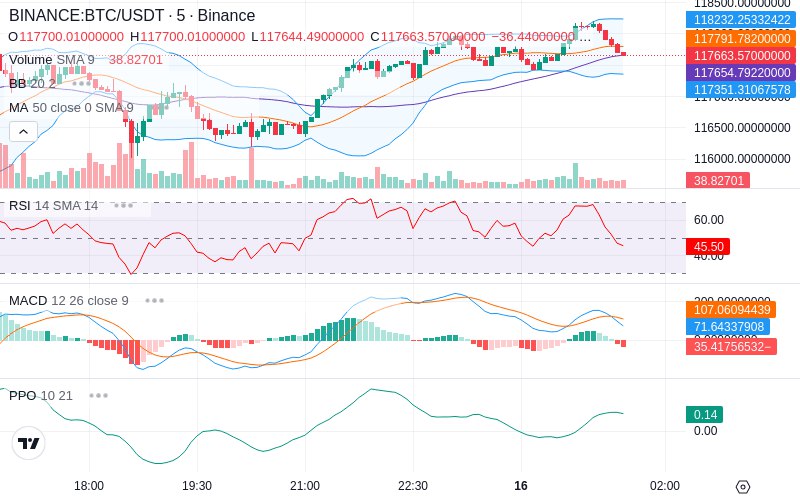Viewport: 800px width, 500px height.
Task: Click the Open value 117700.01000000 in legend
Action: (71, 37)
